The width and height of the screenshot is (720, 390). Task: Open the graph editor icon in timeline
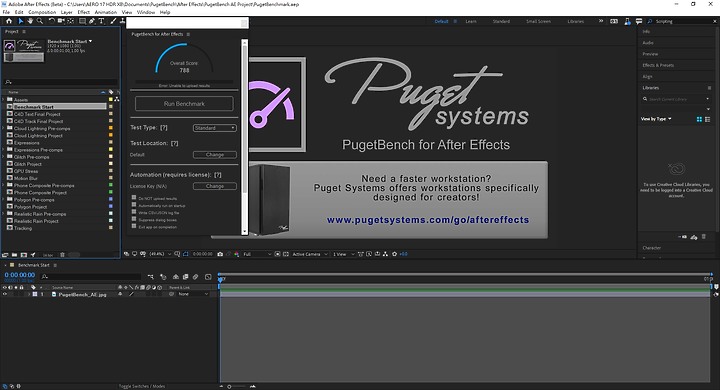coord(208,277)
